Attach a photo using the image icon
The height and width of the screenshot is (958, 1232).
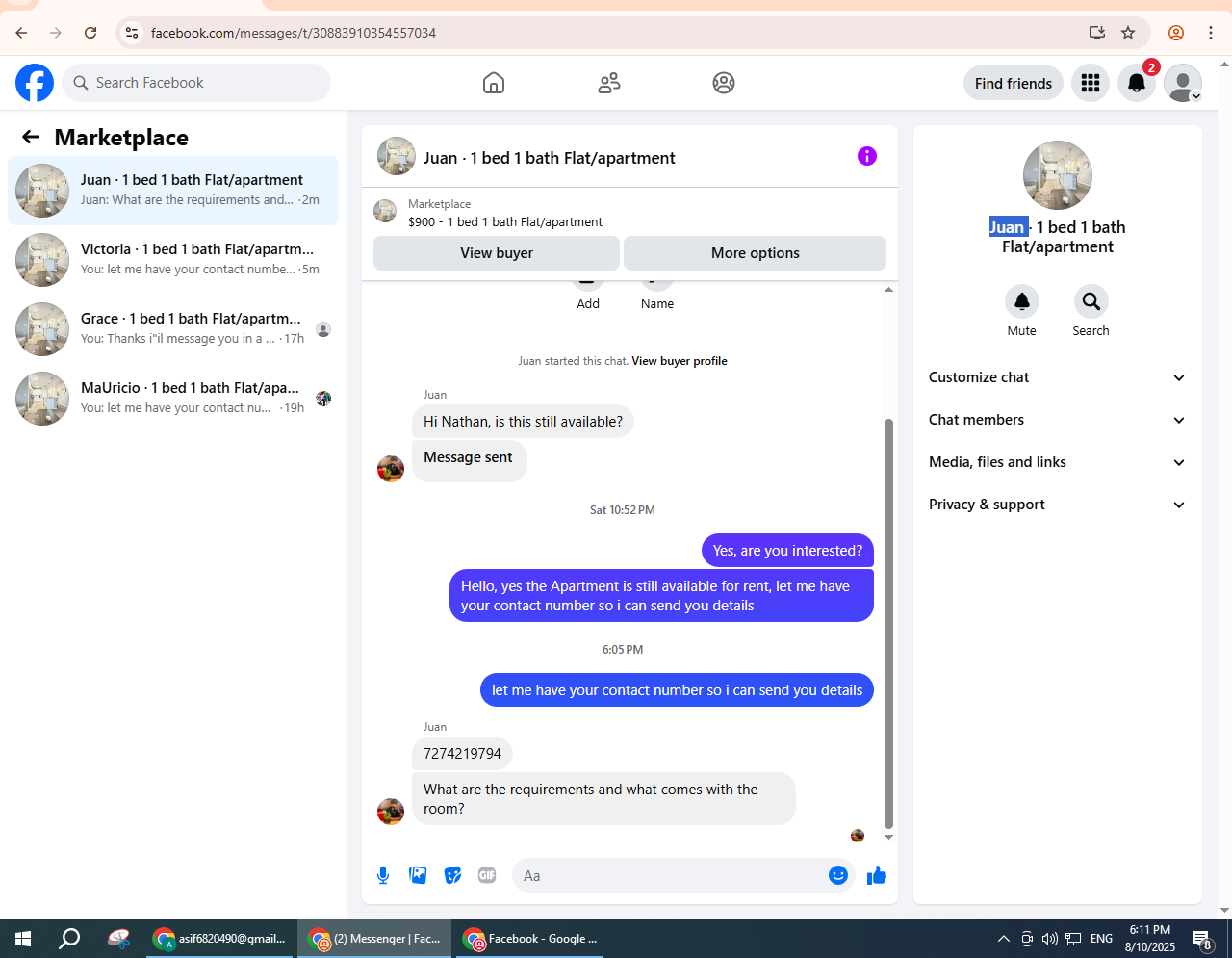click(x=418, y=875)
